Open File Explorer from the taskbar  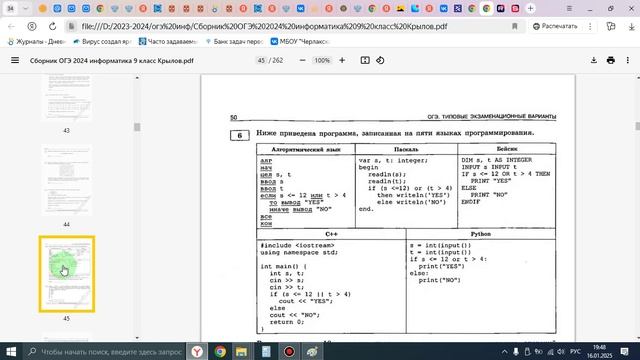[x=242, y=351]
